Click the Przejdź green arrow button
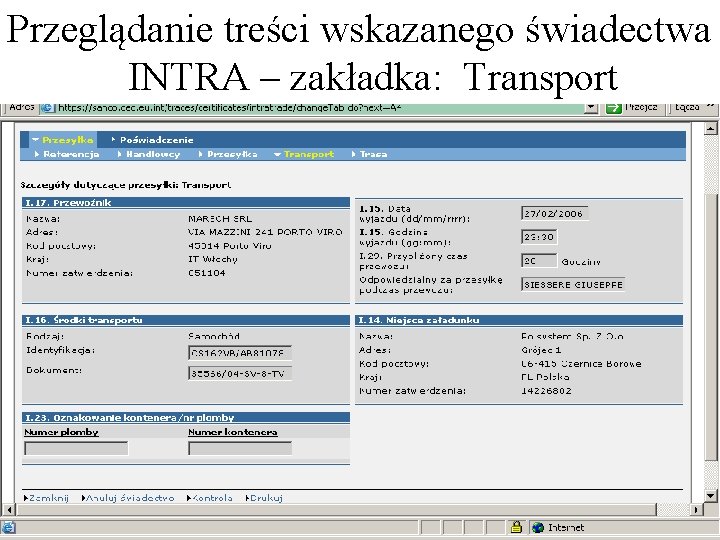This screenshot has width=720, height=540. click(613, 108)
